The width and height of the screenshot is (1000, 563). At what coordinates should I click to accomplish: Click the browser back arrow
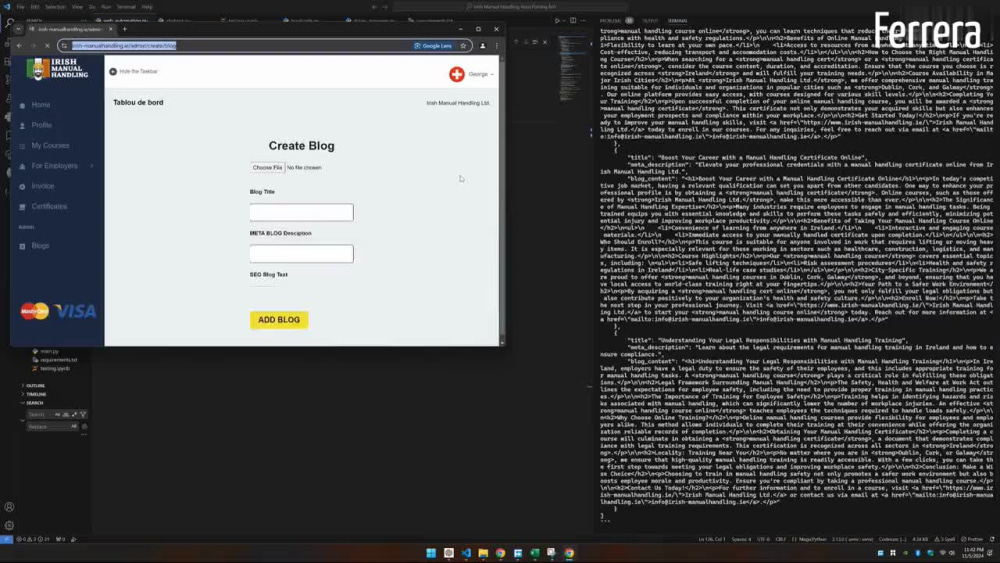[19, 46]
